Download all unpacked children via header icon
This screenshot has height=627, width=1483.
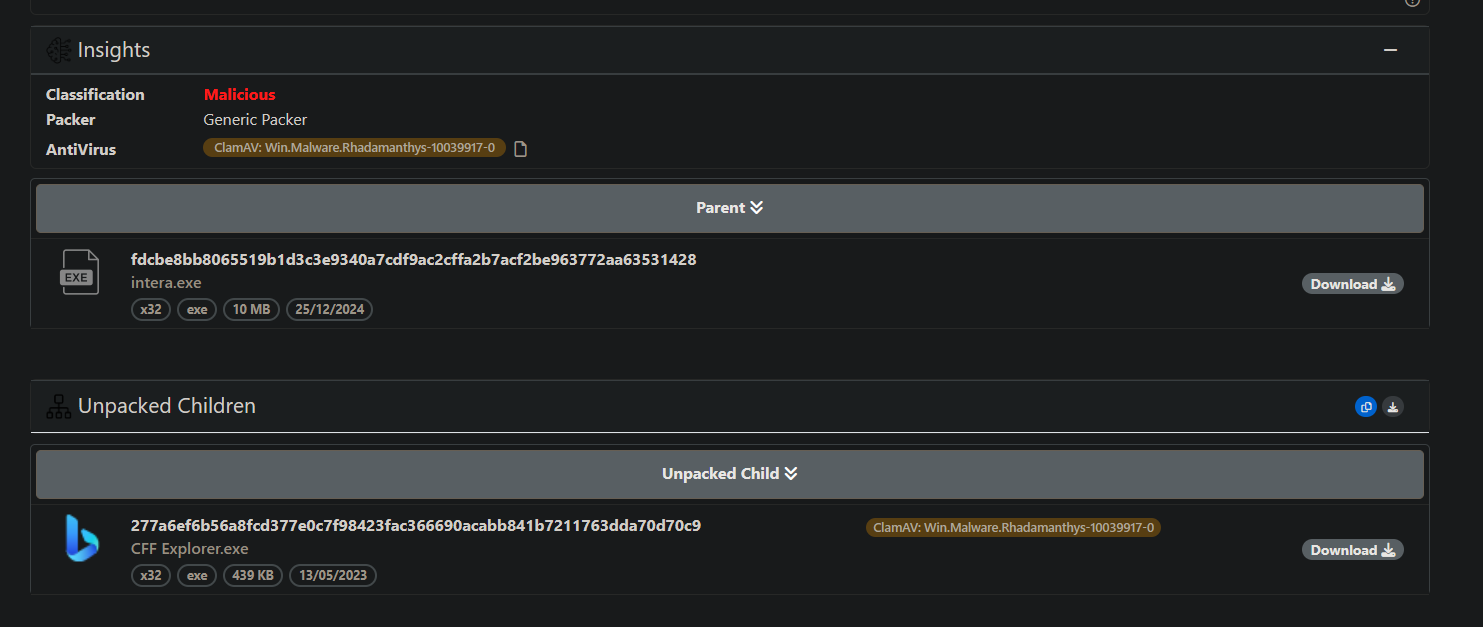pos(1393,406)
